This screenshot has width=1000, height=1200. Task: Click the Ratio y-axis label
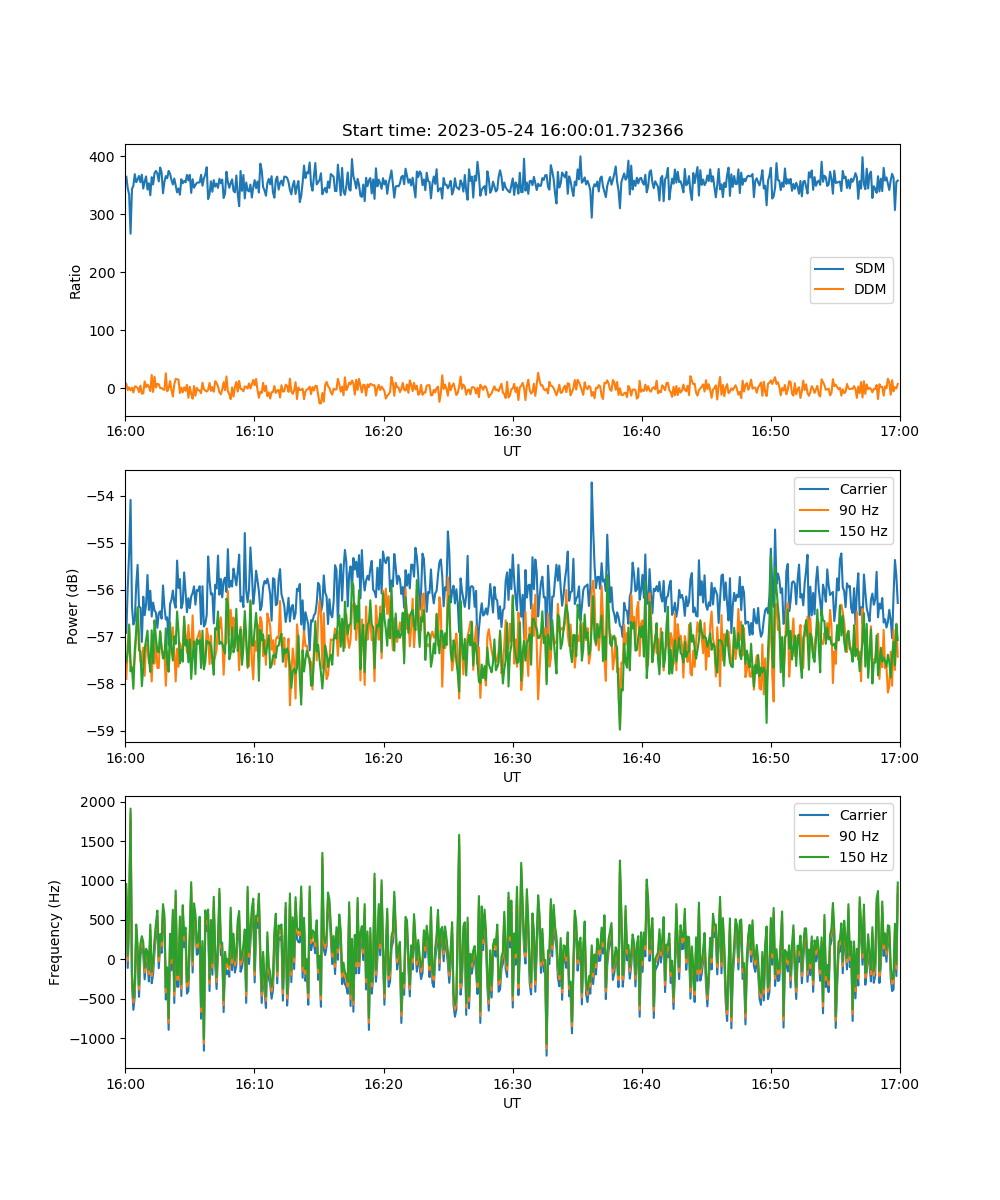coord(75,281)
